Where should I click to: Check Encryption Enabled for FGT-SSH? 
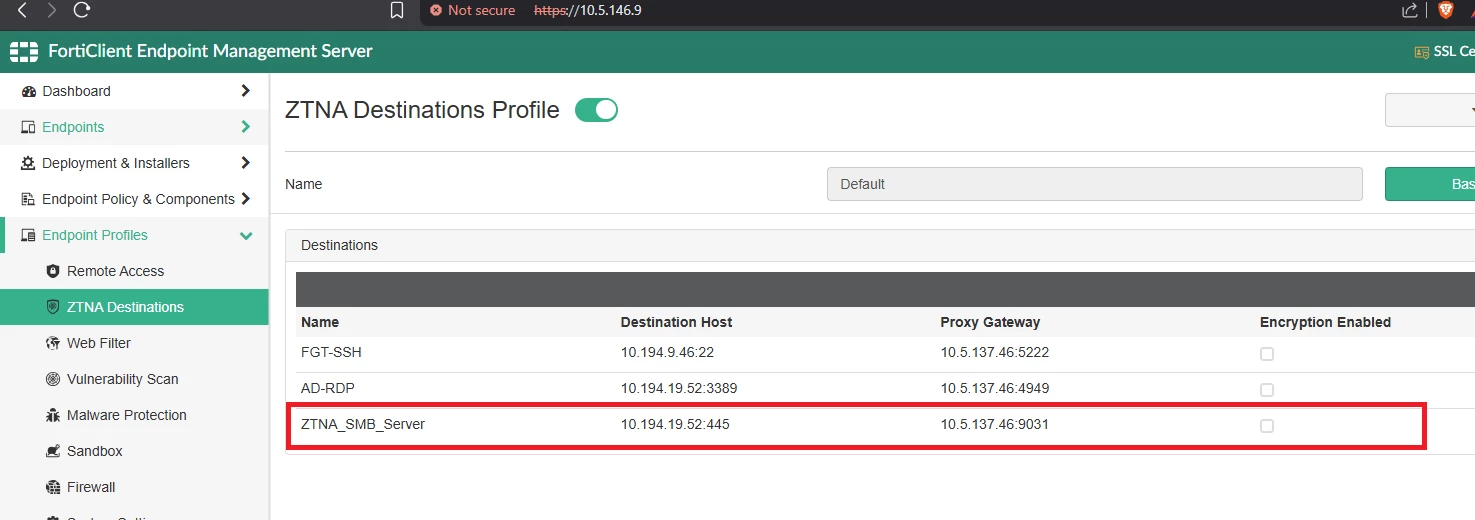pyautogui.click(x=1267, y=354)
